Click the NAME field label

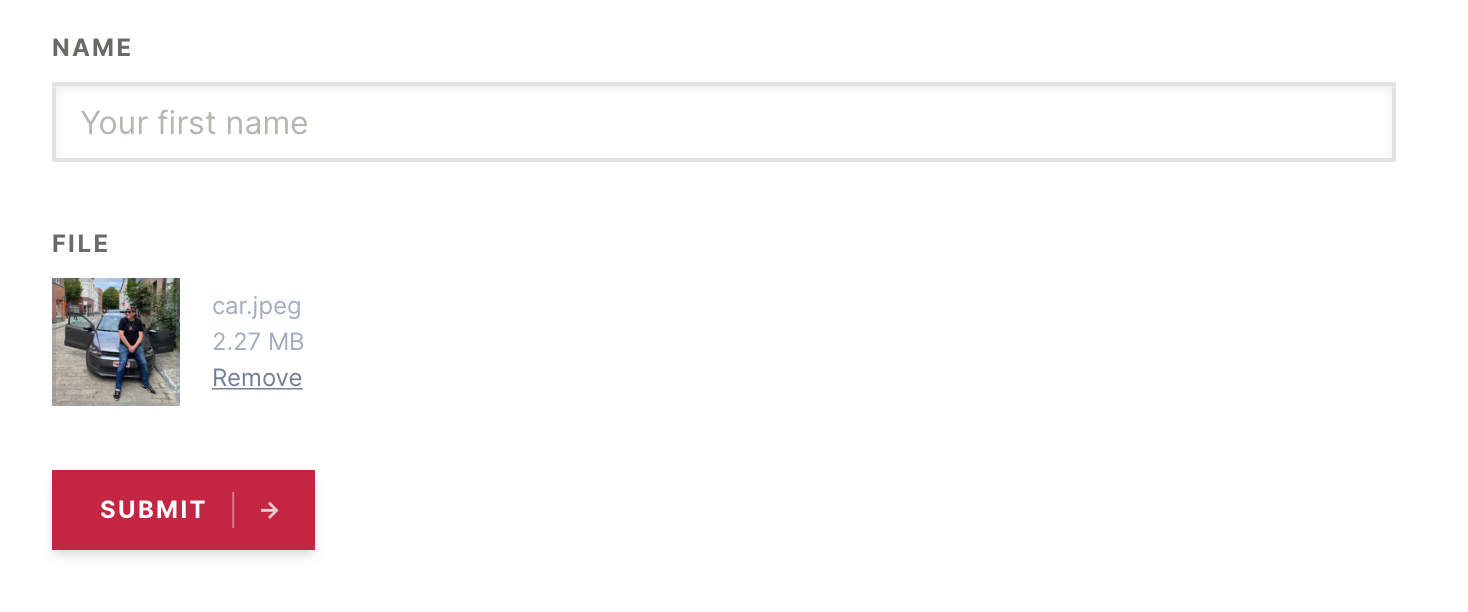tap(92, 48)
